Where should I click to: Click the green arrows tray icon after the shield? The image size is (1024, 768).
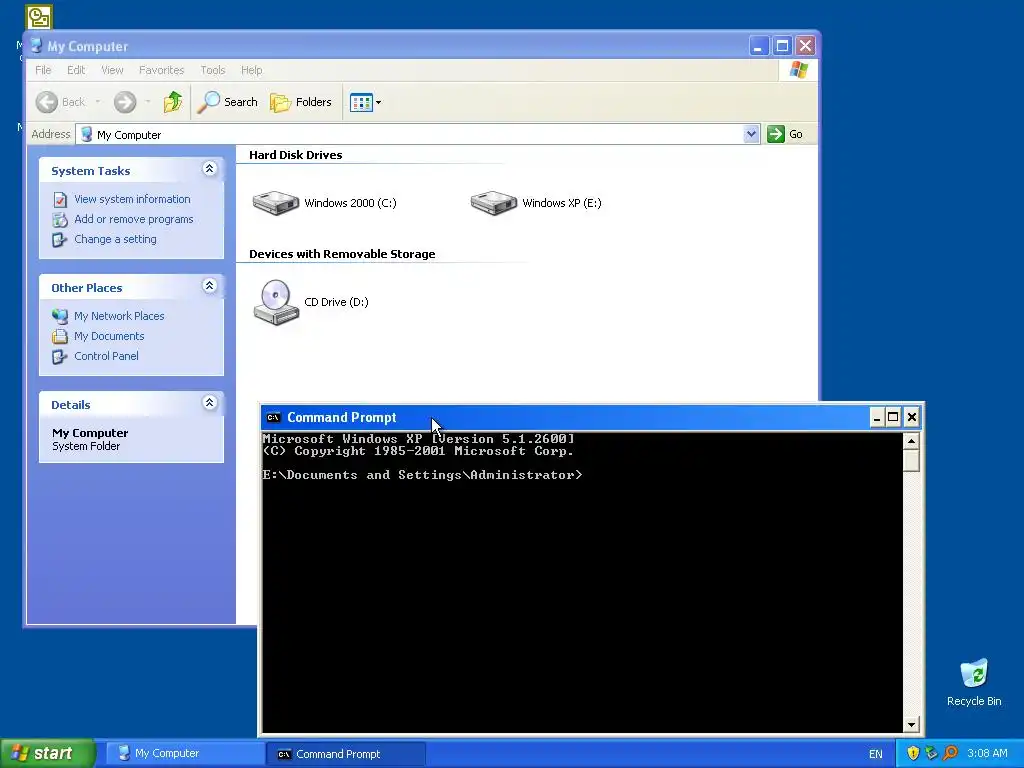point(932,754)
